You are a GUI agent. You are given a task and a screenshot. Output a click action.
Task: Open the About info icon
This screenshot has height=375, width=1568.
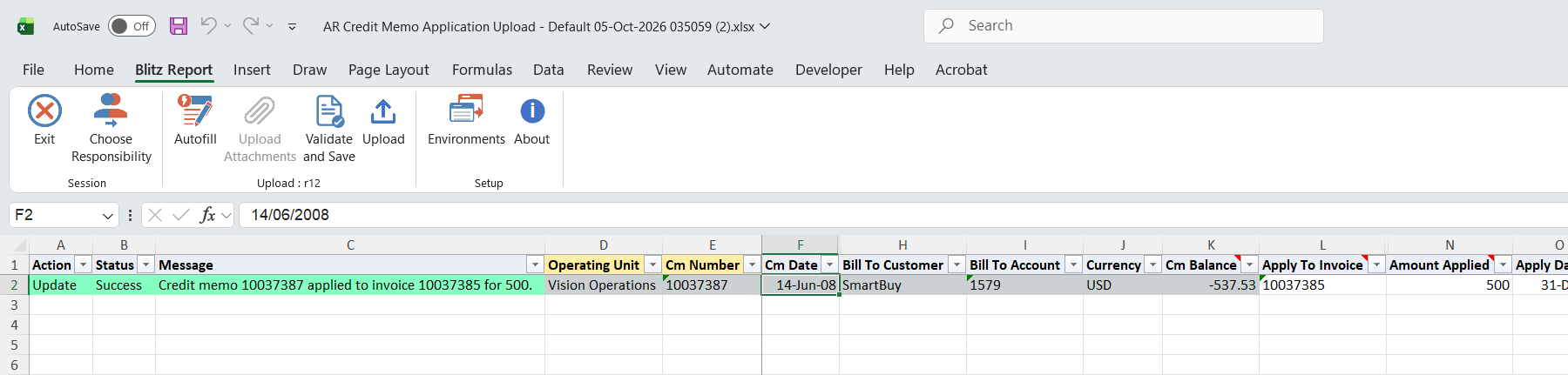point(532,111)
